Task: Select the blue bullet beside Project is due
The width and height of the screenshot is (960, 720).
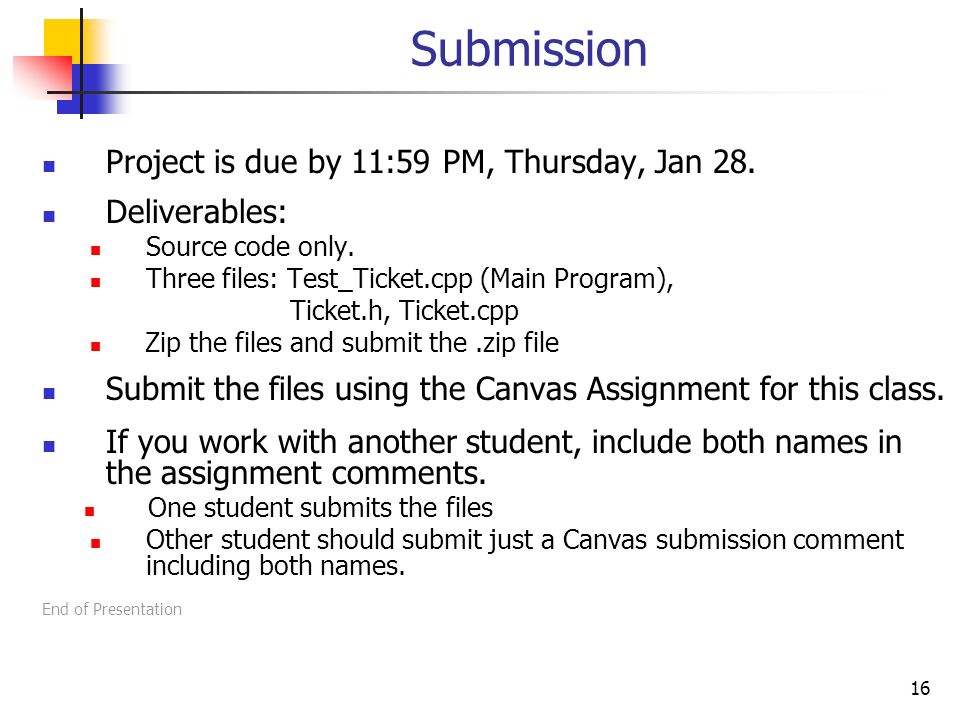Action: point(50,166)
